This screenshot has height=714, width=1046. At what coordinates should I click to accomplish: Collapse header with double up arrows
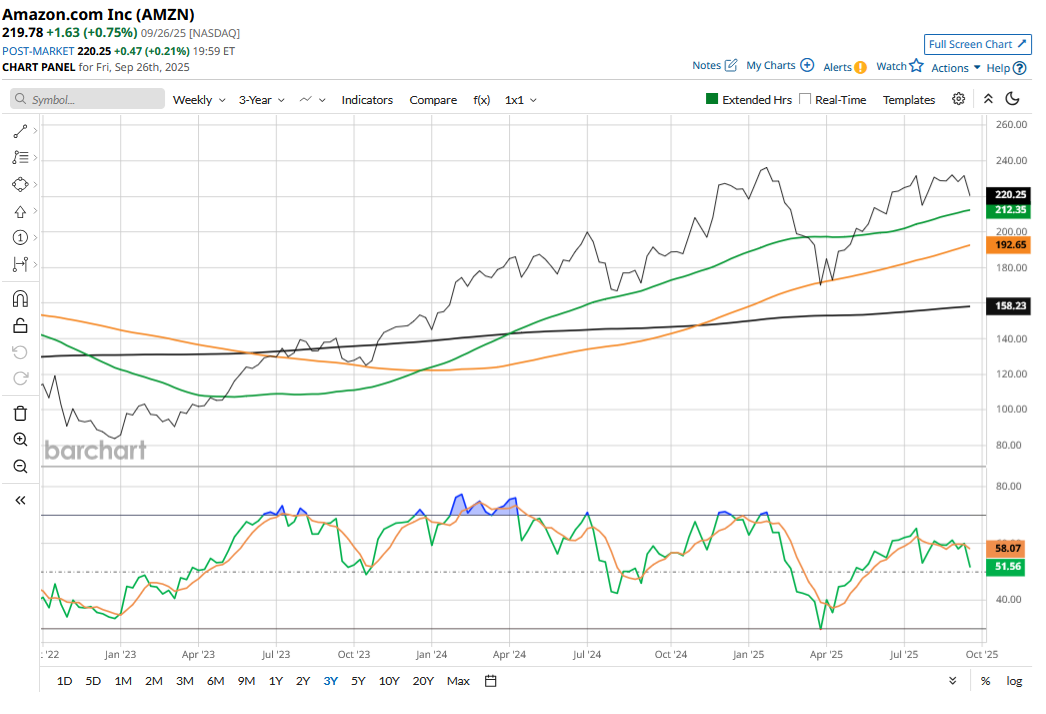point(988,99)
